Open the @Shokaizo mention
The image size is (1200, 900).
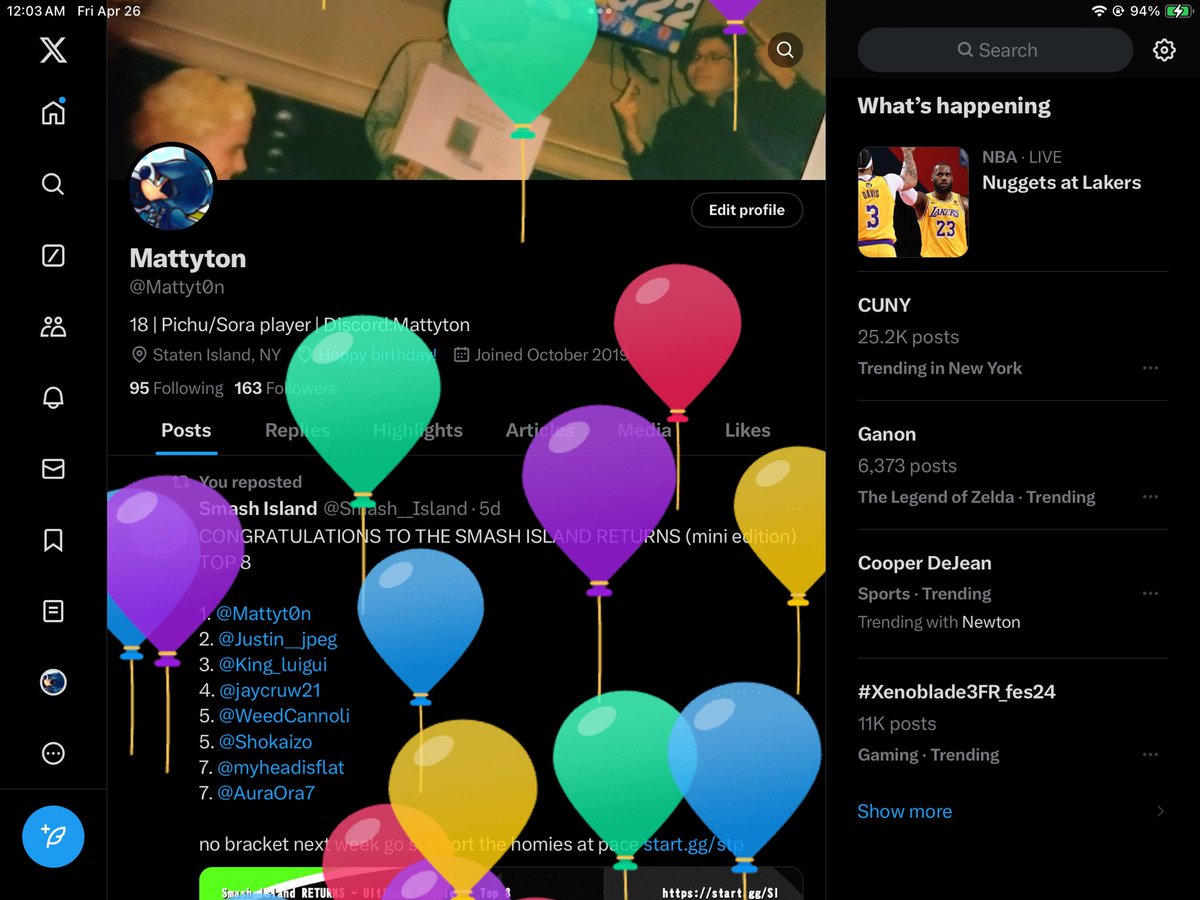(265, 742)
